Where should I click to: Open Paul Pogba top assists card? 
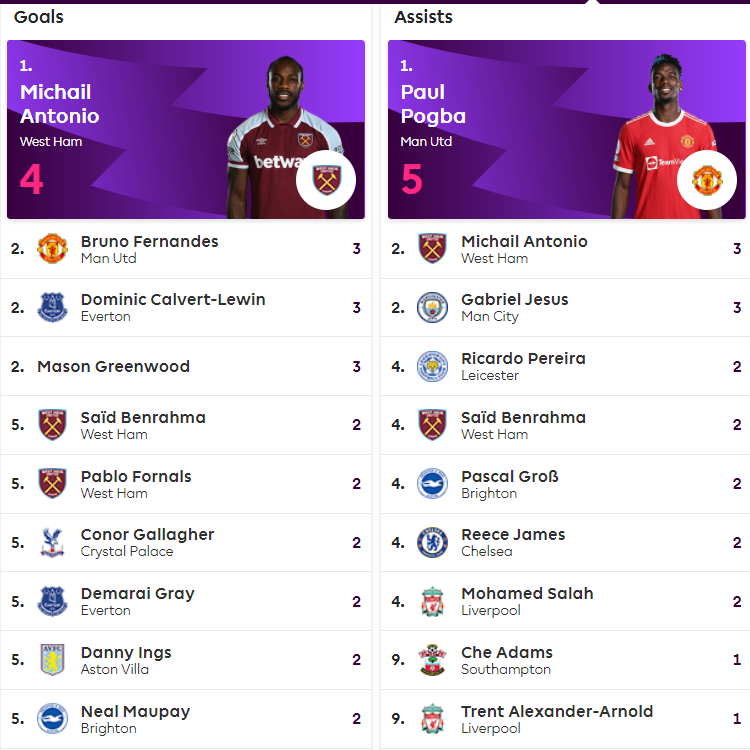[567, 130]
